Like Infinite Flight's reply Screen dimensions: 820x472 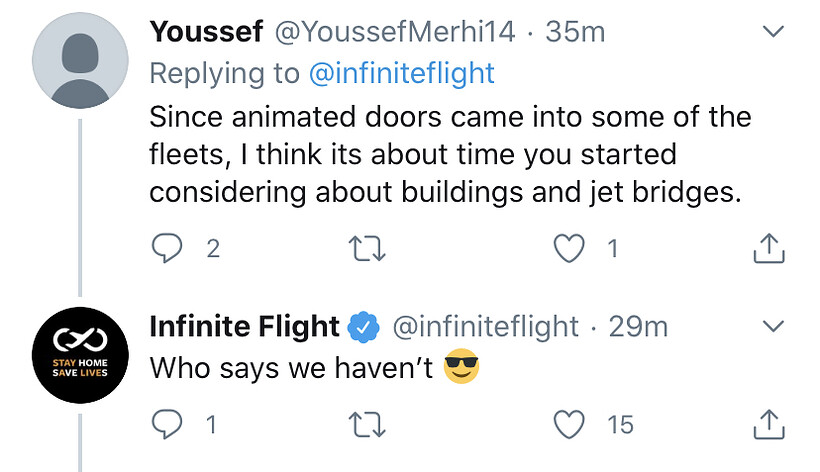coord(569,425)
